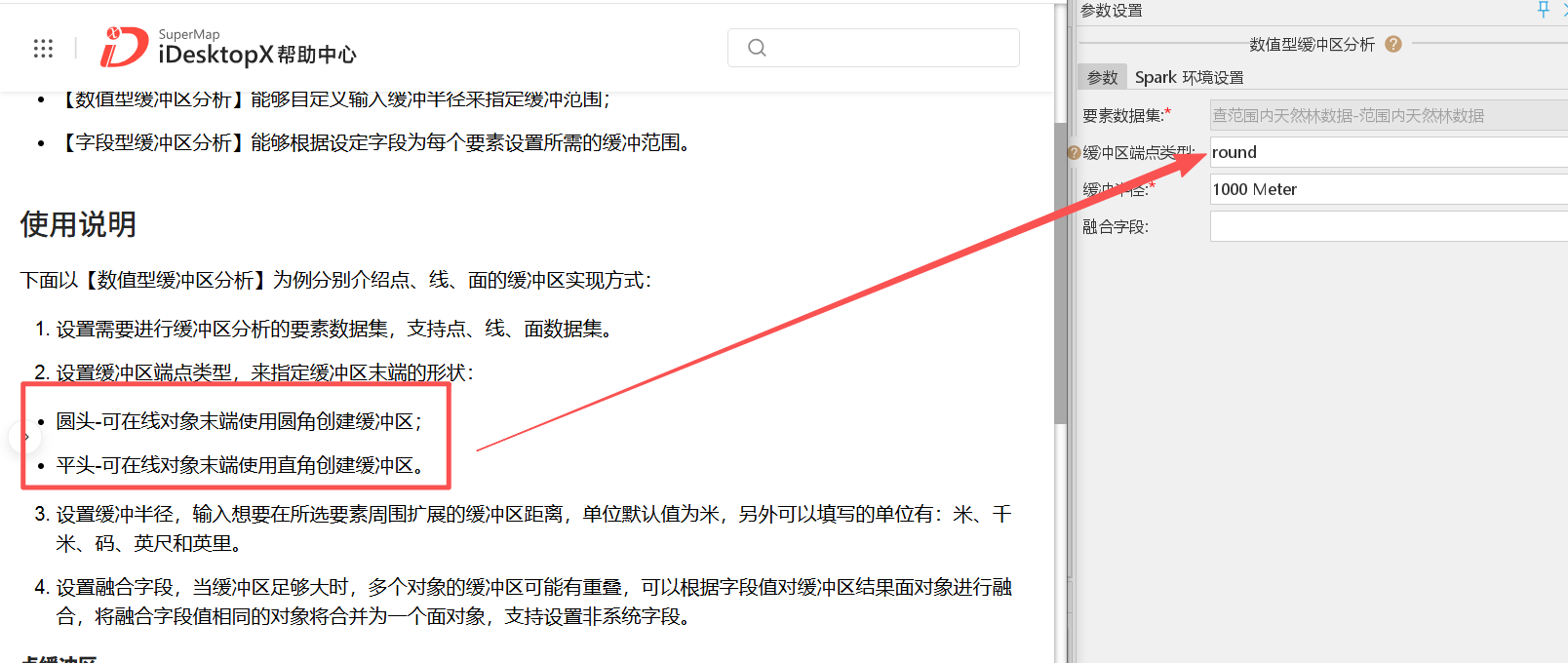This screenshot has width=1568, height=663.
Task: Click the magnifier search icon
Action: pos(757,48)
